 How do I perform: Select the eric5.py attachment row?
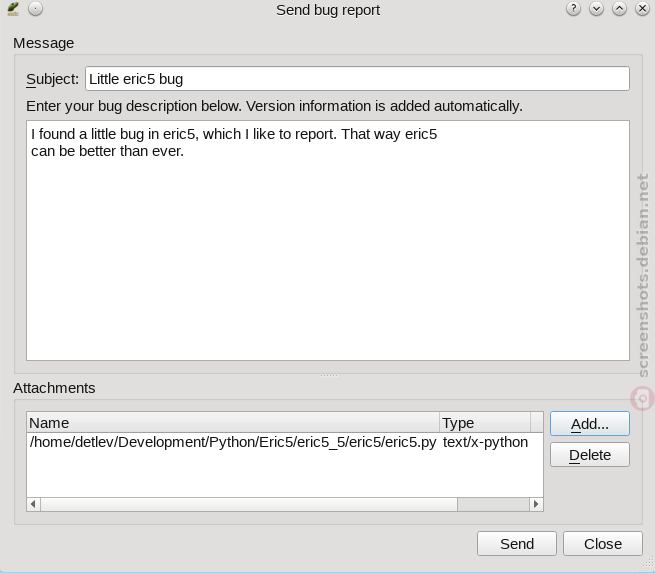pyautogui.click(x=279, y=442)
